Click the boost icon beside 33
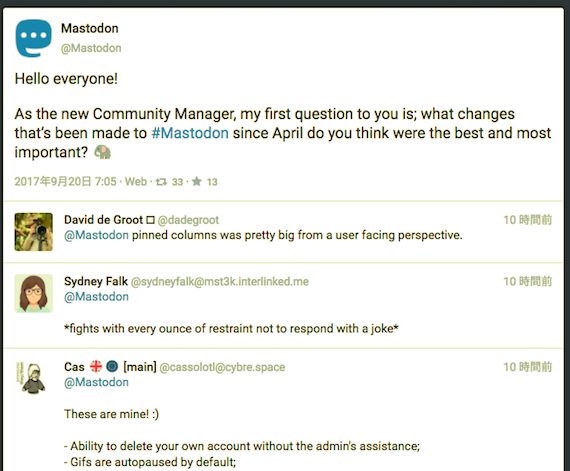This screenshot has width=570, height=471. [161, 182]
